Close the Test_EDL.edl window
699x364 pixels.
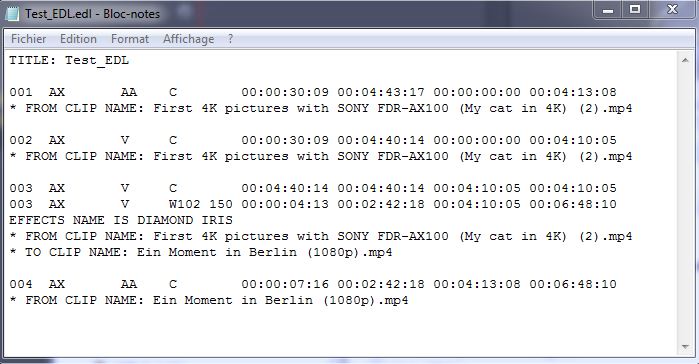[x=672, y=10]
